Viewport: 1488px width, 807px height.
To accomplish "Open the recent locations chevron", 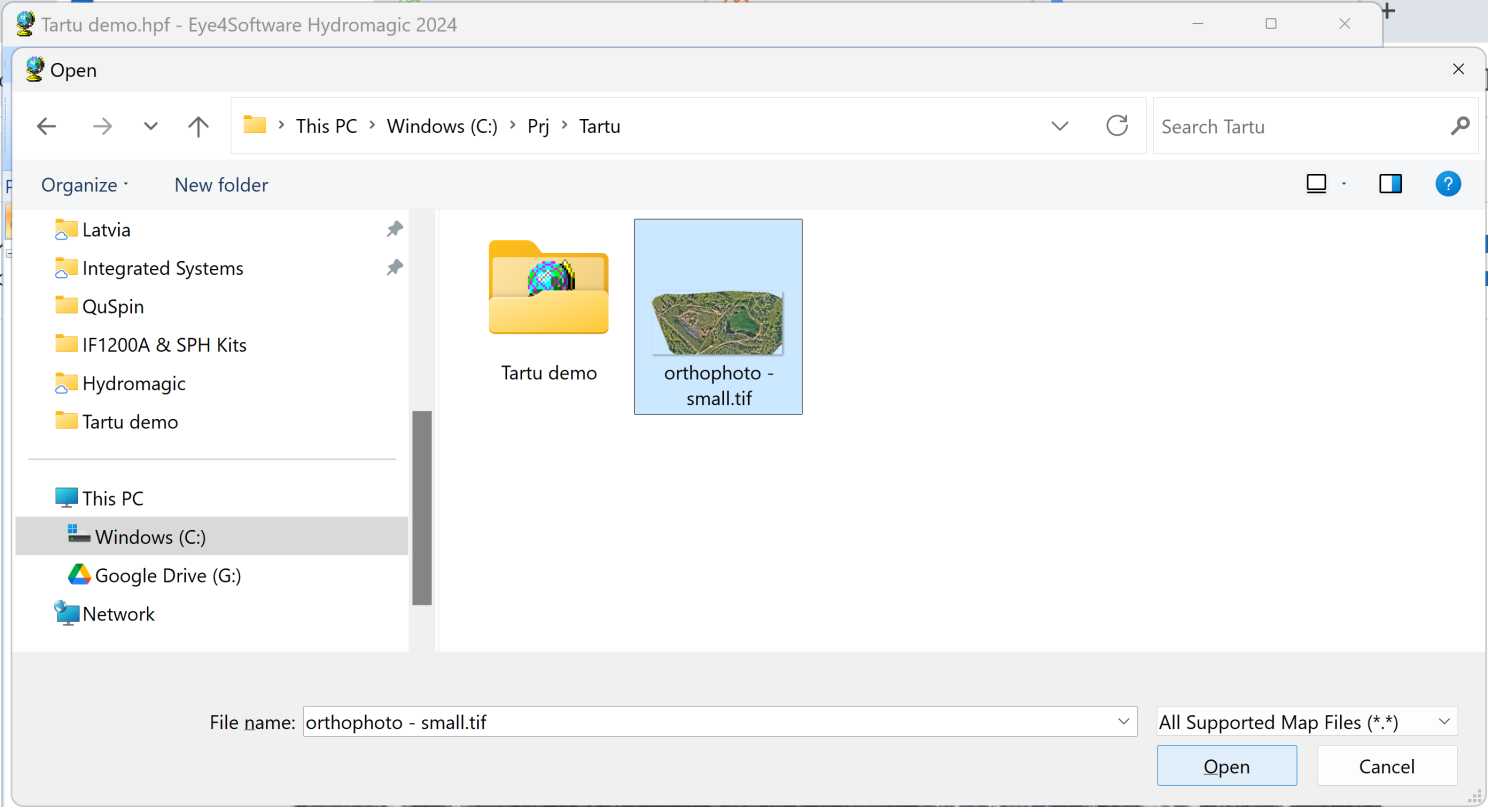I will (151, 126).
